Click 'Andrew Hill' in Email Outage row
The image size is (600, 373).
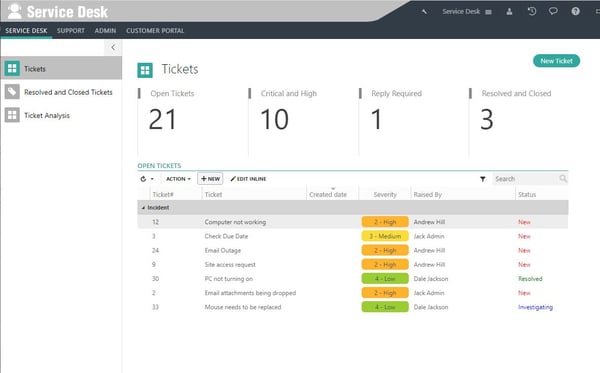point(429,250)
